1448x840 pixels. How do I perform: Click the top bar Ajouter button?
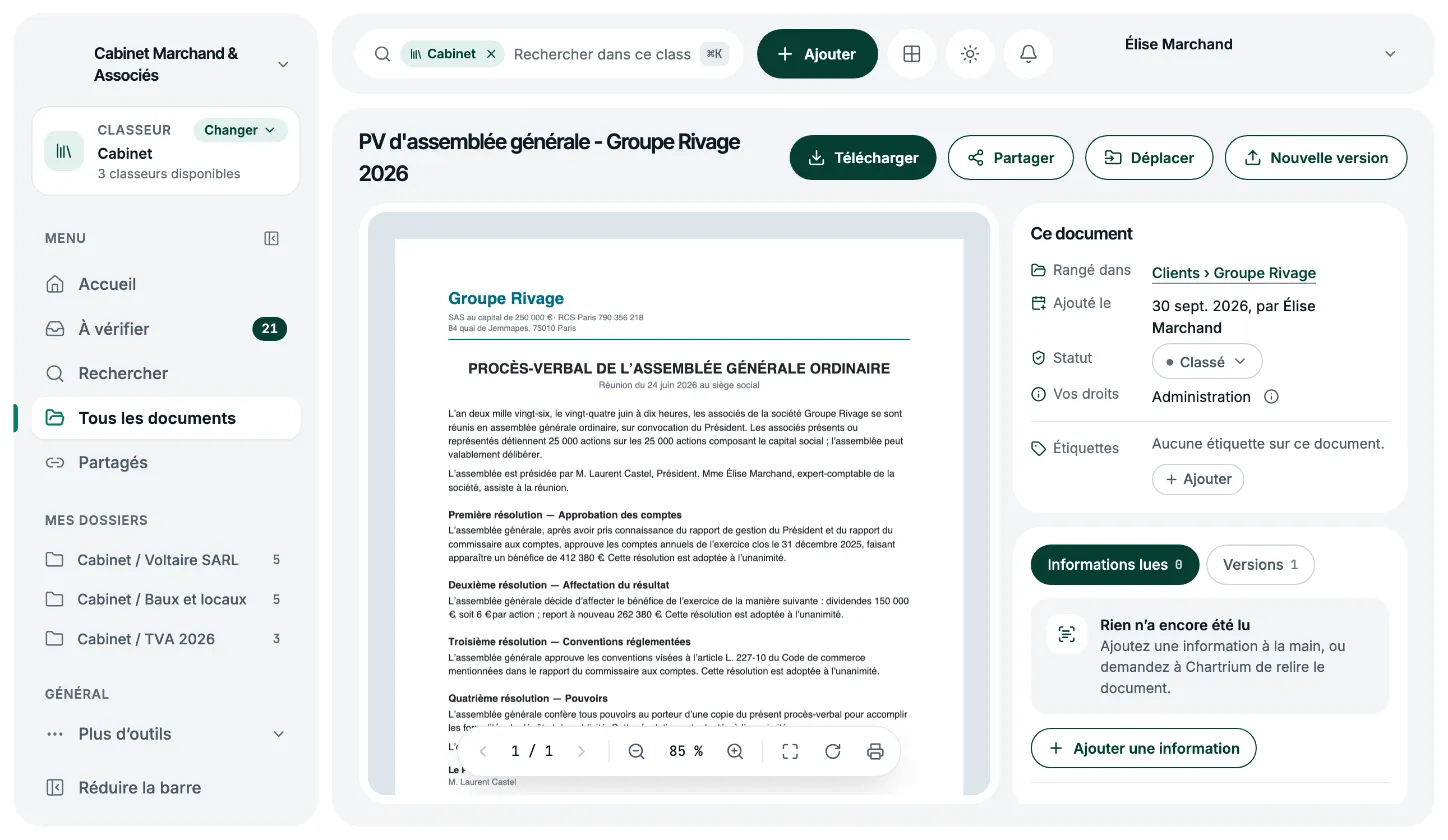click(x=817, y=54)
